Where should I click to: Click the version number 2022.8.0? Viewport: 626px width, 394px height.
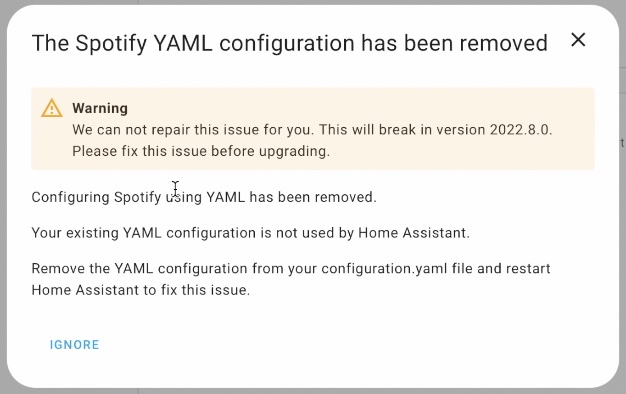pos(521,130)
